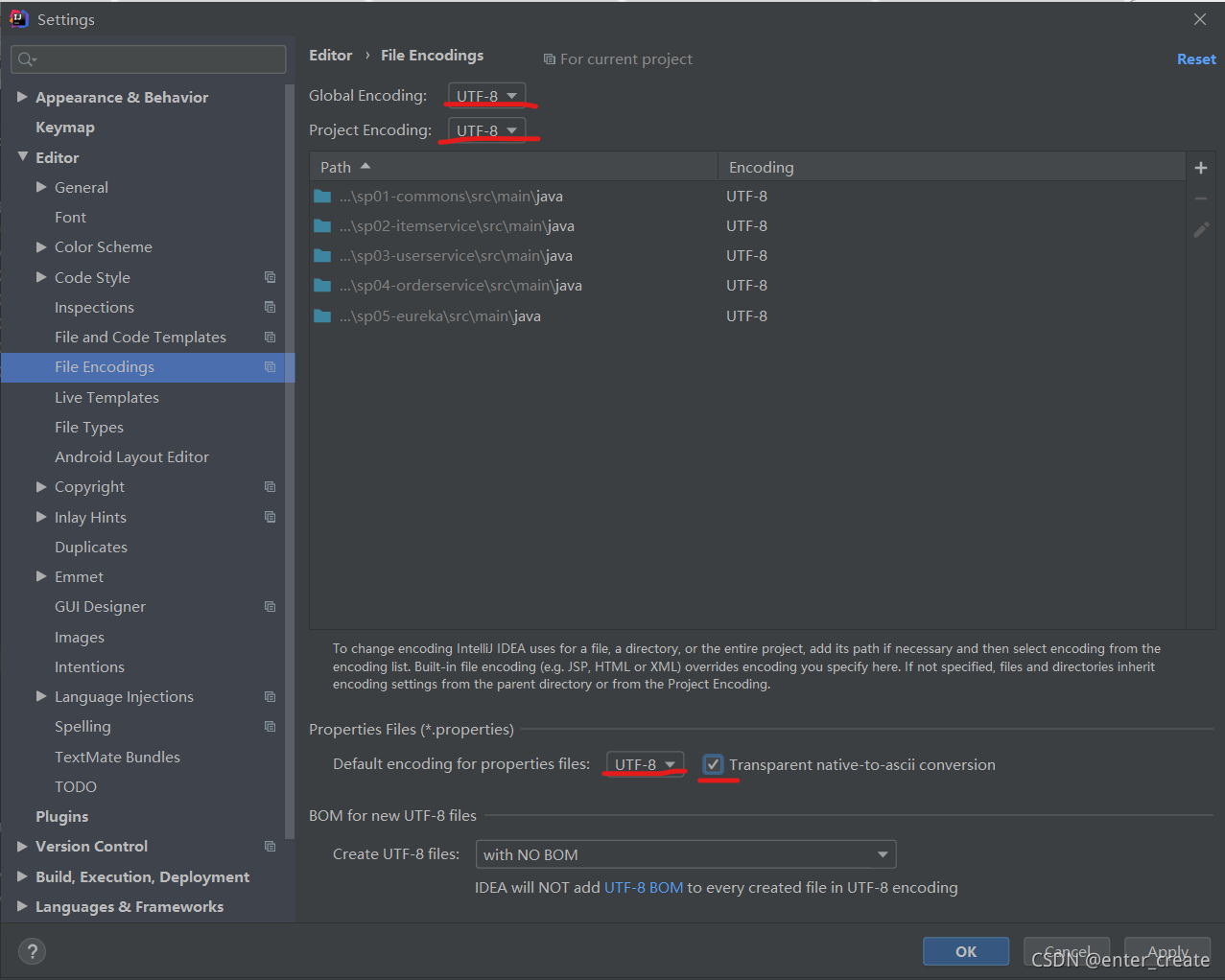Open the Create UTF-8 files dropdown
The image size is (1225, 980).
(x=686, y=854)
